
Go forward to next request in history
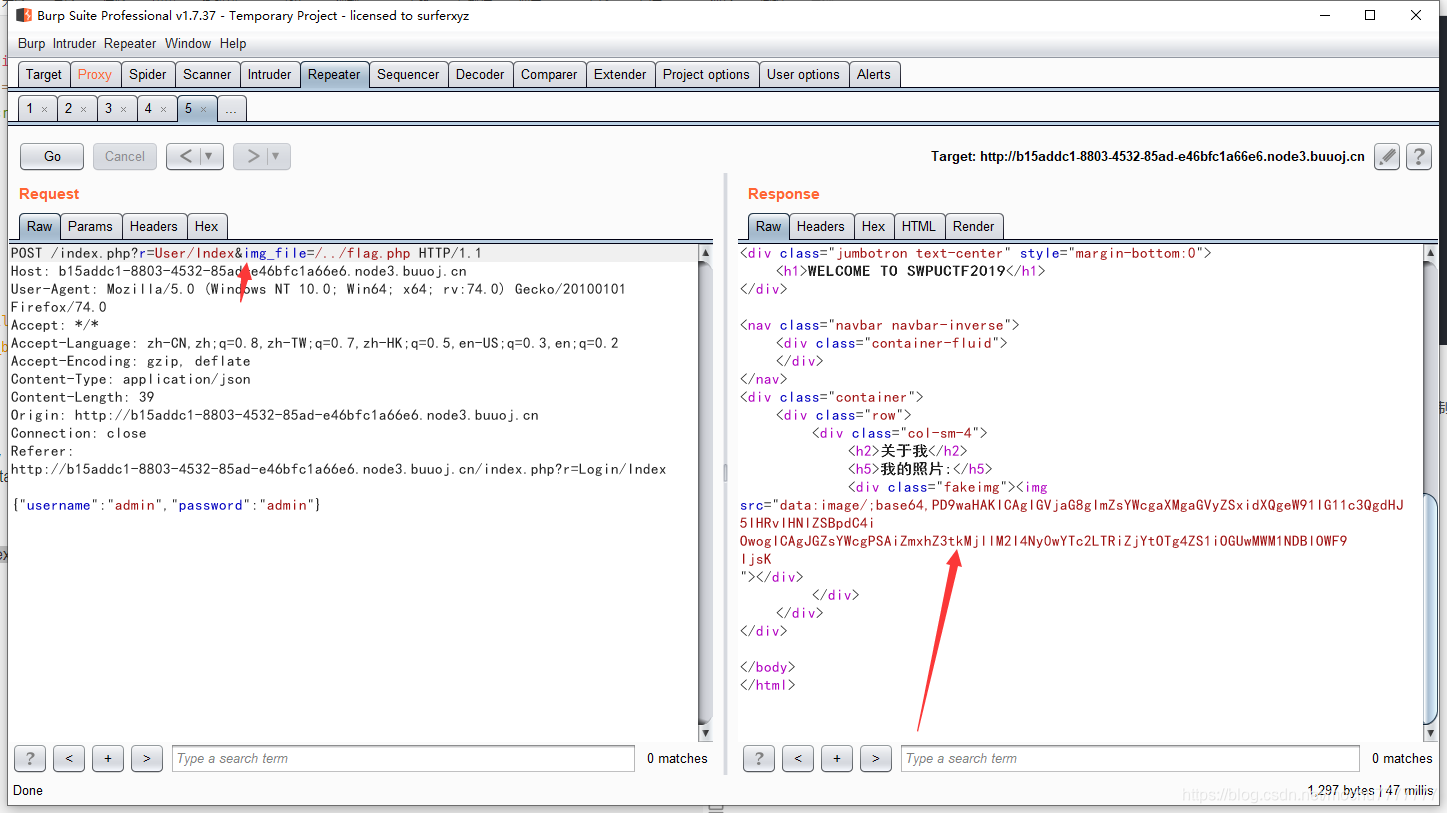(253, 156)
